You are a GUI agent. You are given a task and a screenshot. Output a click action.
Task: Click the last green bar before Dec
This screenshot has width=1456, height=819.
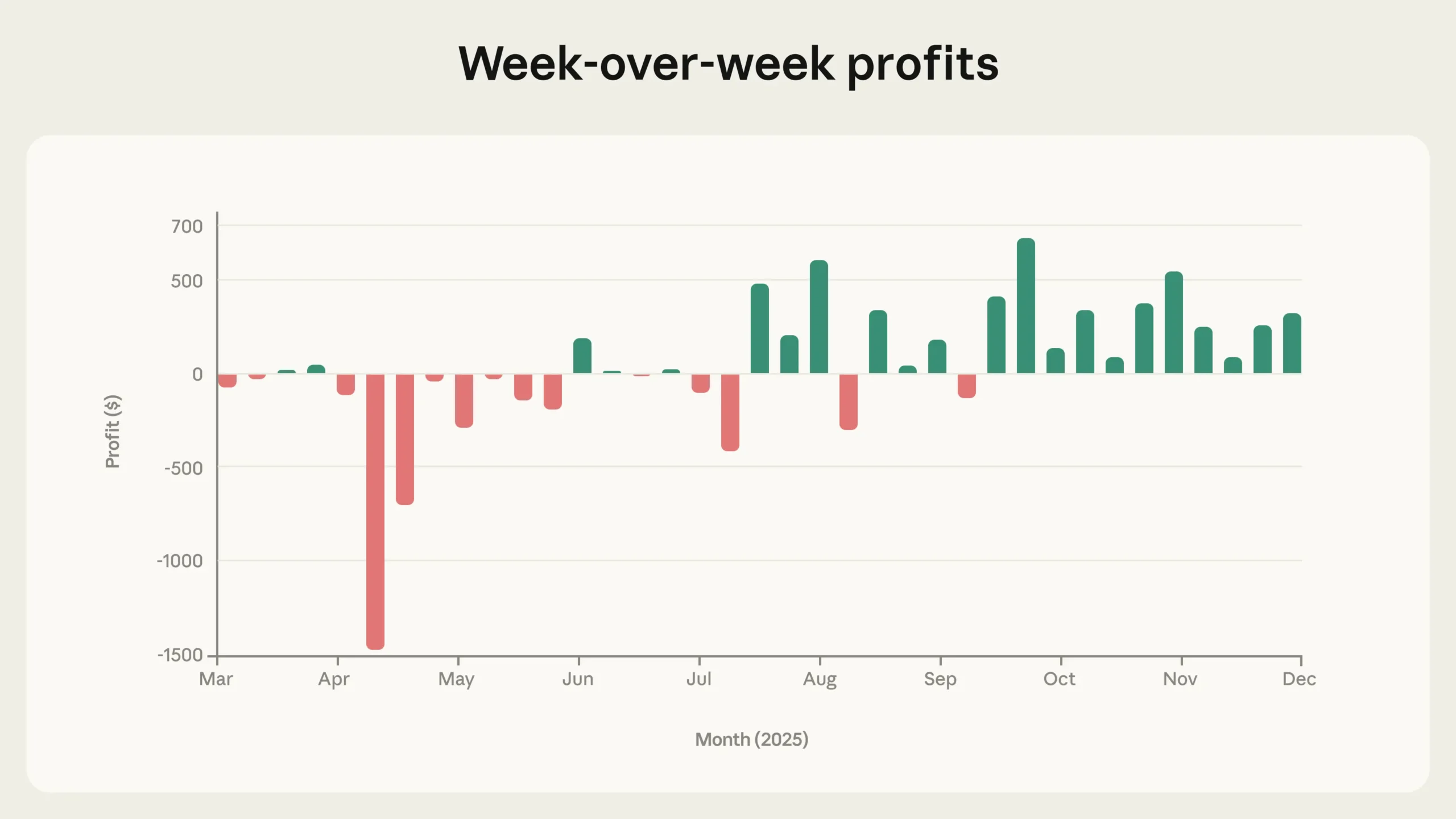click(x=1292, y=344)
